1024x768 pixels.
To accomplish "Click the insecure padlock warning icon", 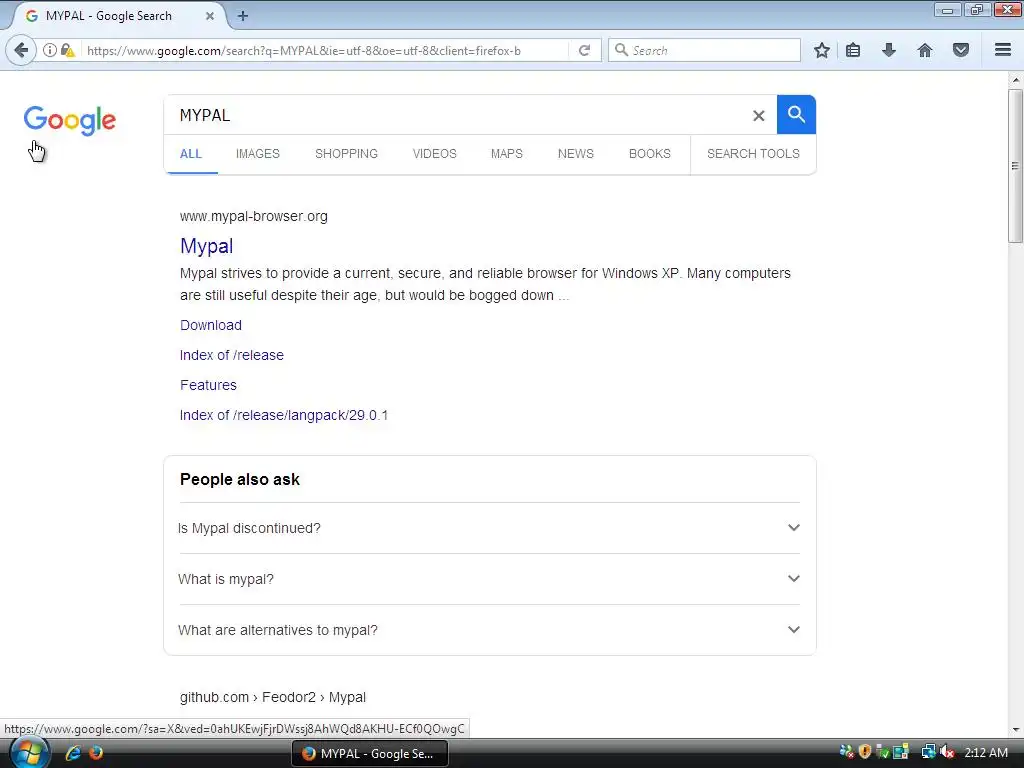I will [x=67, y=50].
